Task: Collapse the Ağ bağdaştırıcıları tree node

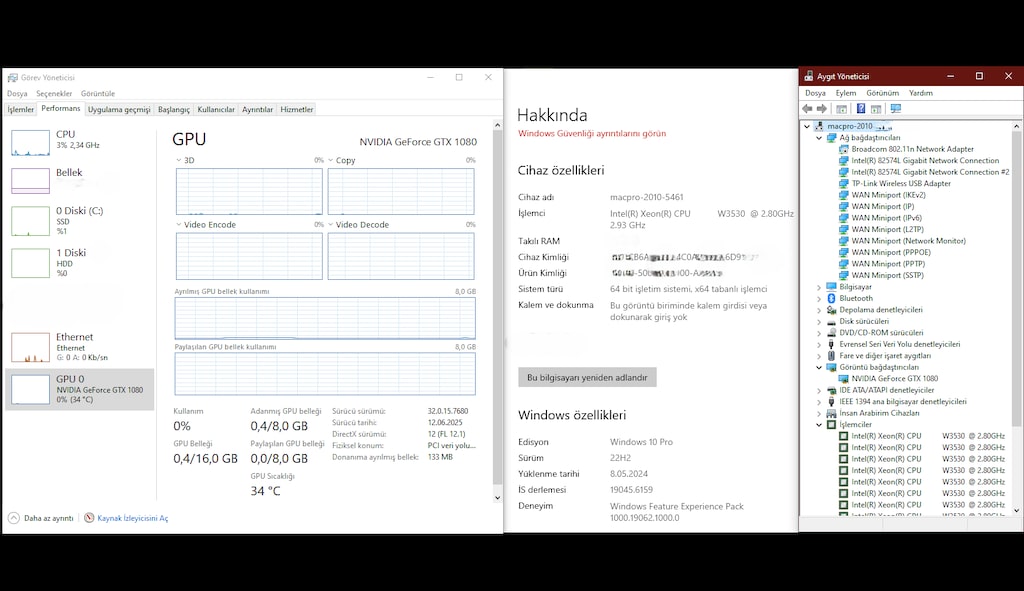Action: (x=819, y=138)
